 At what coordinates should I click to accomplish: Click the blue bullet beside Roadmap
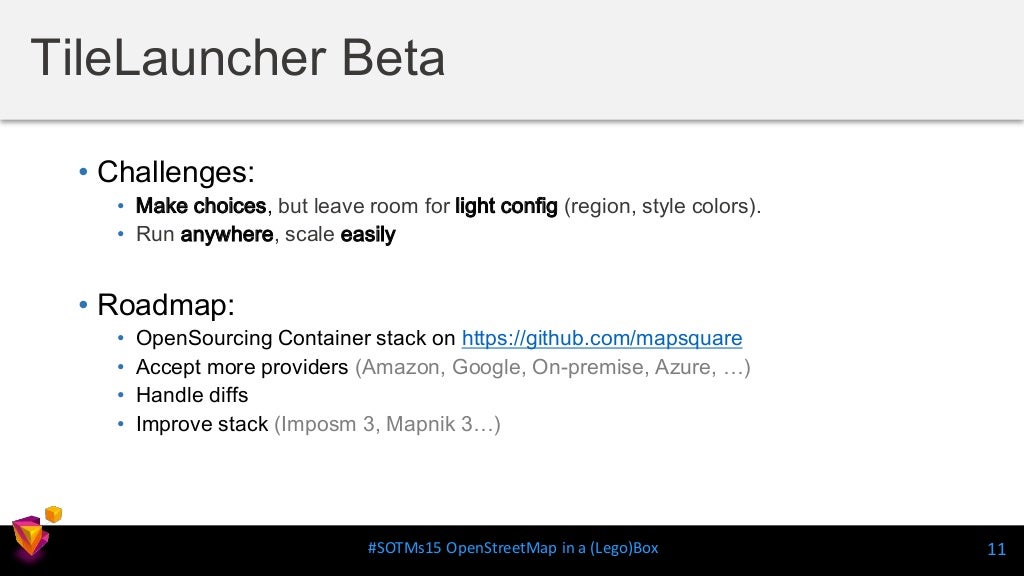[83, 305]
